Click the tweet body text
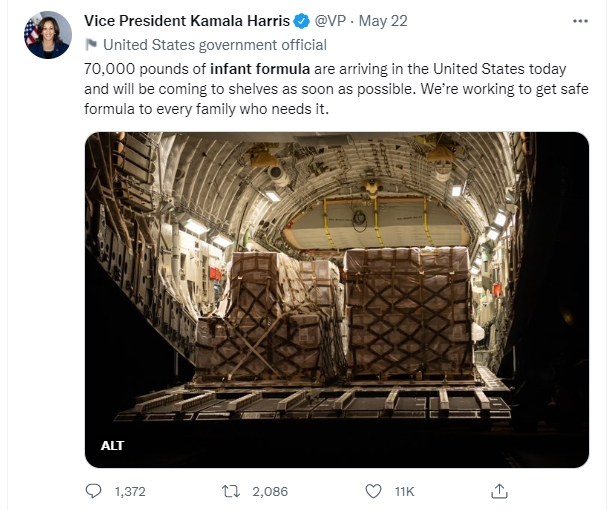The width and height of the screenshot is (611, 510). (x=336, y=89)
